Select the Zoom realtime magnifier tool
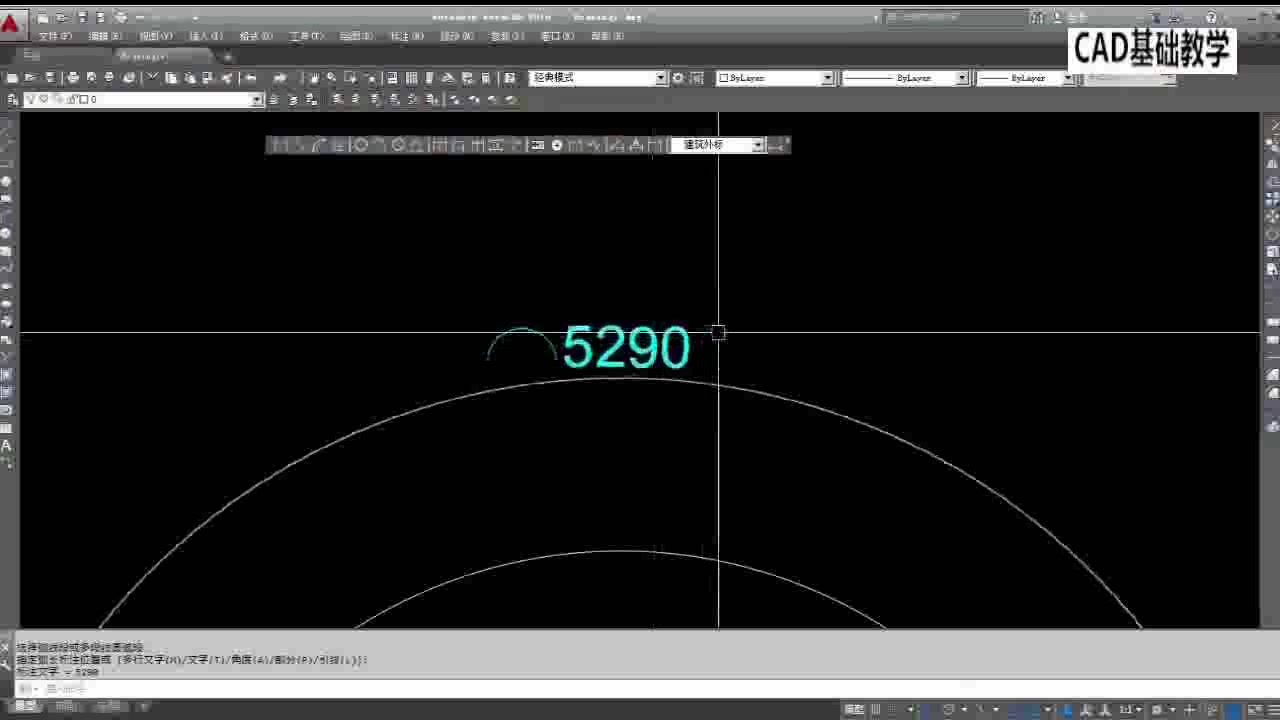 point(332,78)
